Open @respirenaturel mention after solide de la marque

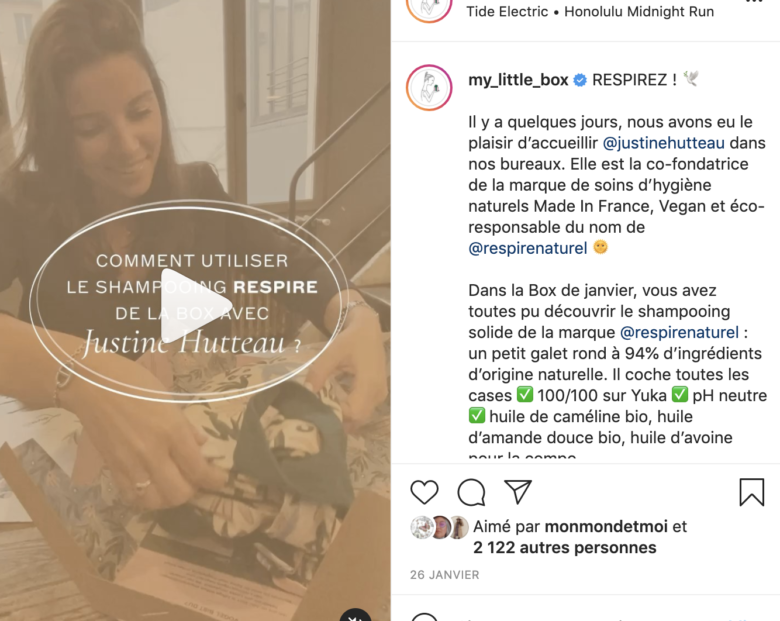click(x=680, y=332)
